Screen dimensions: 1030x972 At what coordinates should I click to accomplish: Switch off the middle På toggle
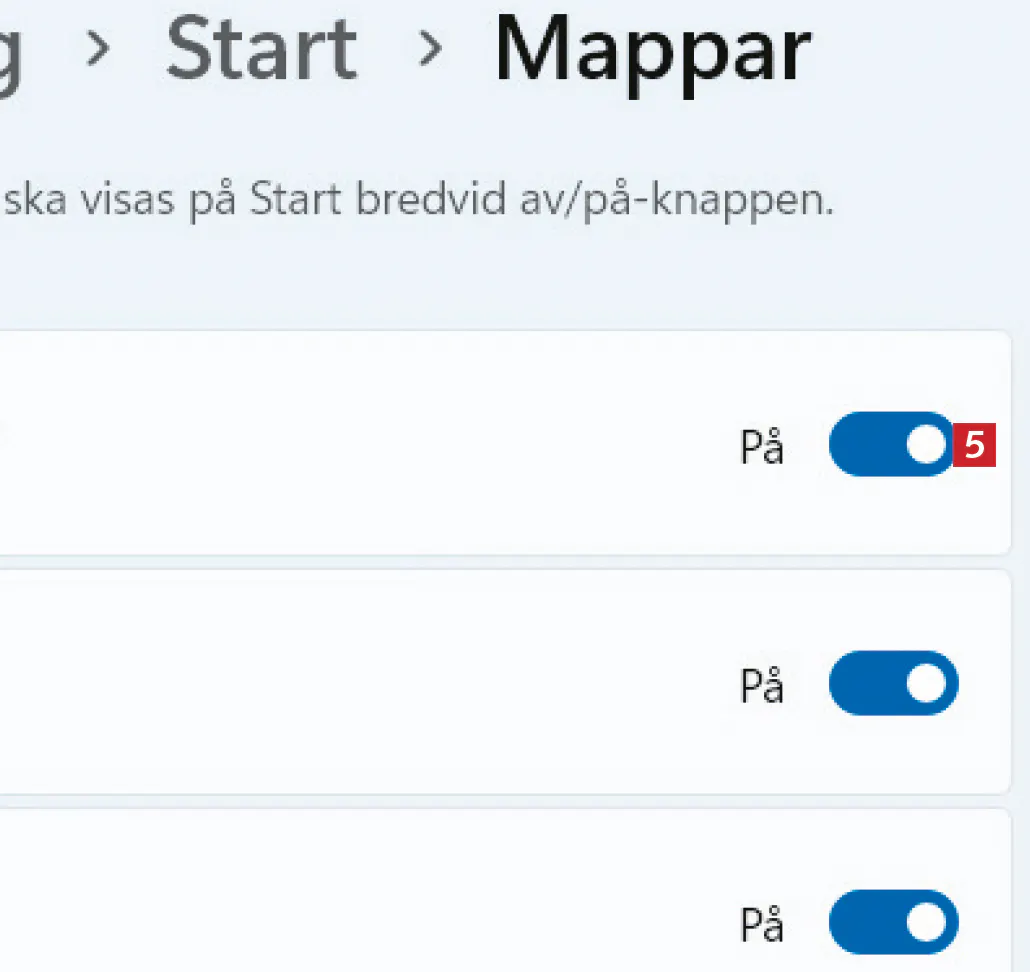click(x=893, y=683)
